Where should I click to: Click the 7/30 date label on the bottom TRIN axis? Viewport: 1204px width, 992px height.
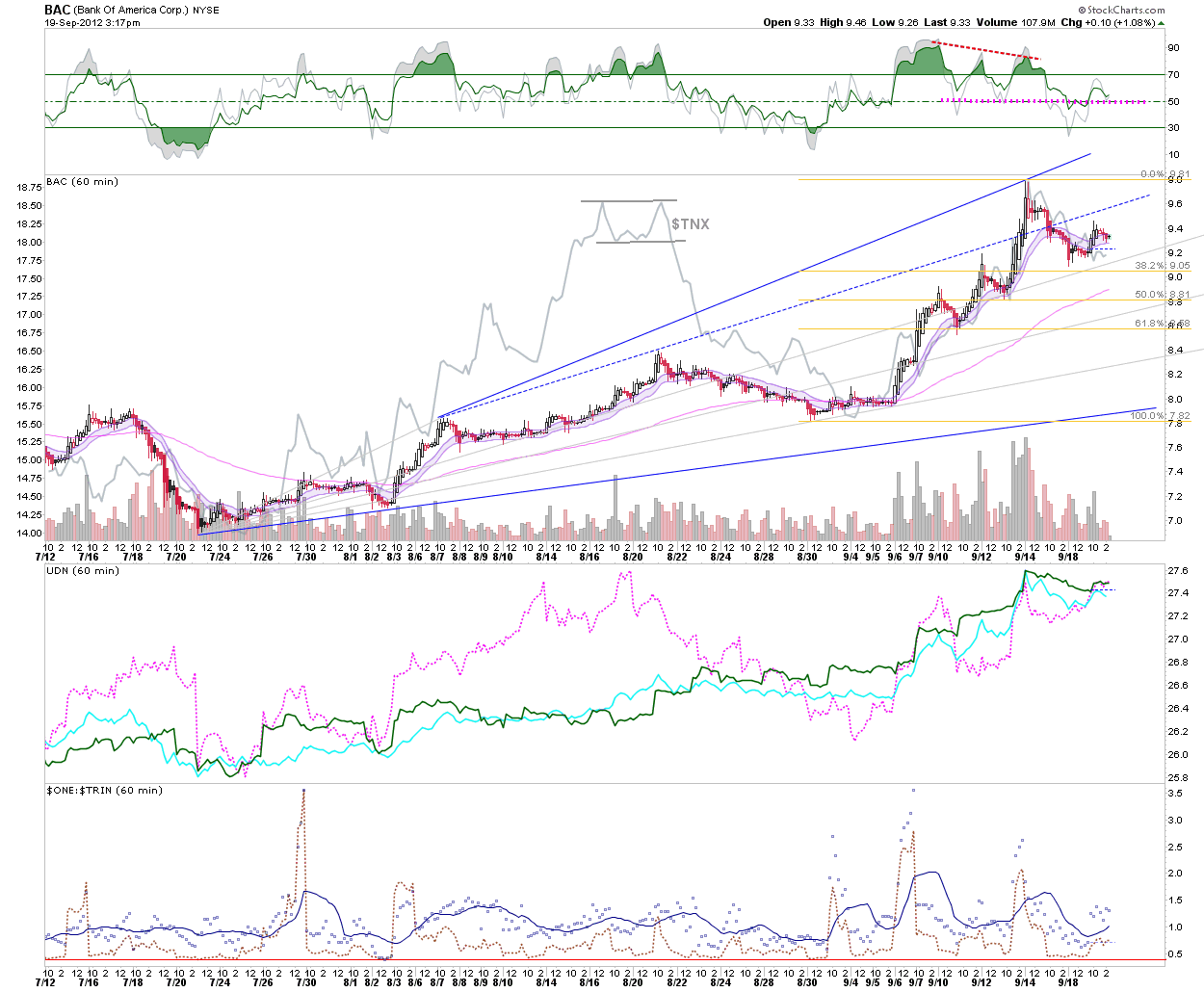[x=305, y=982]
